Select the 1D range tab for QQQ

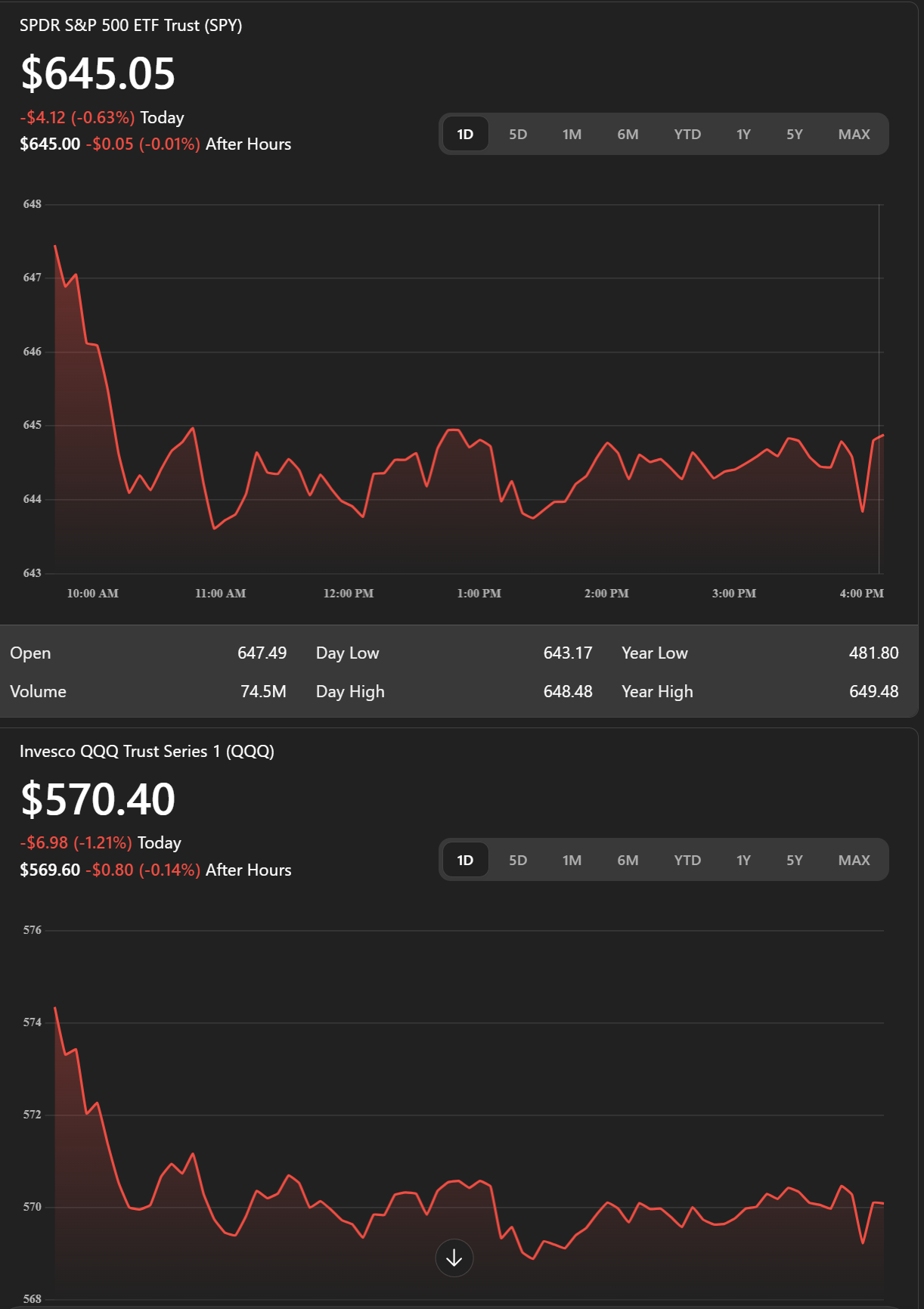click(x=465, y=860)
